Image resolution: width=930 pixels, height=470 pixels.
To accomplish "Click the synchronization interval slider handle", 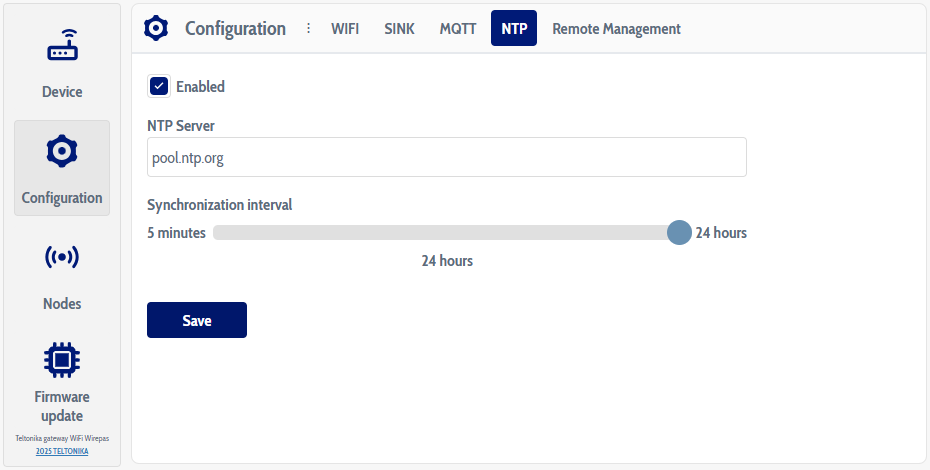I will tap(679, 233).
